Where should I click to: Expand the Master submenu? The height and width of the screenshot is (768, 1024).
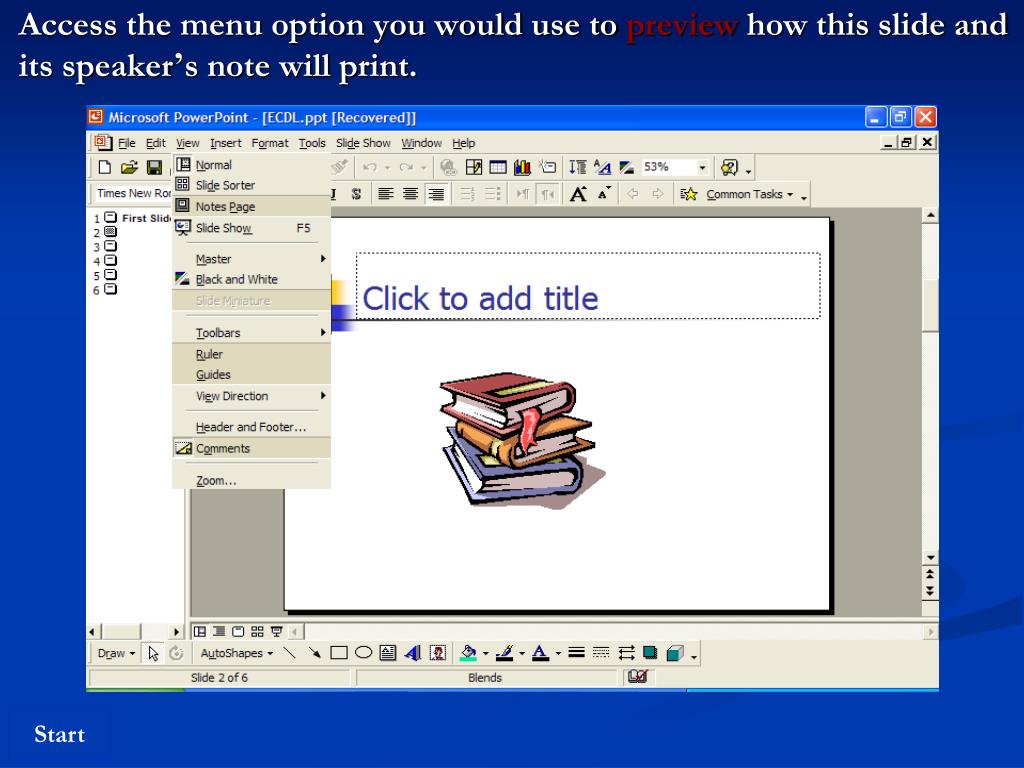click(x=251, y=259)
